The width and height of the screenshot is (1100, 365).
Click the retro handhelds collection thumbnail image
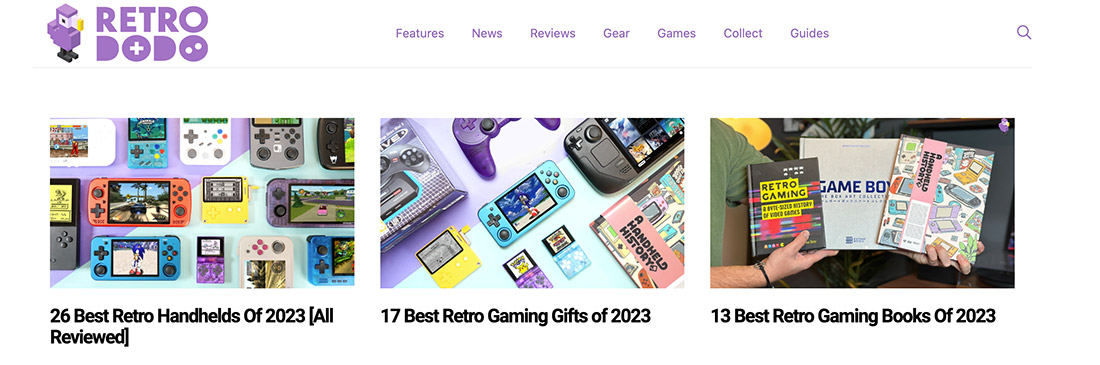[x=202, y=203]
